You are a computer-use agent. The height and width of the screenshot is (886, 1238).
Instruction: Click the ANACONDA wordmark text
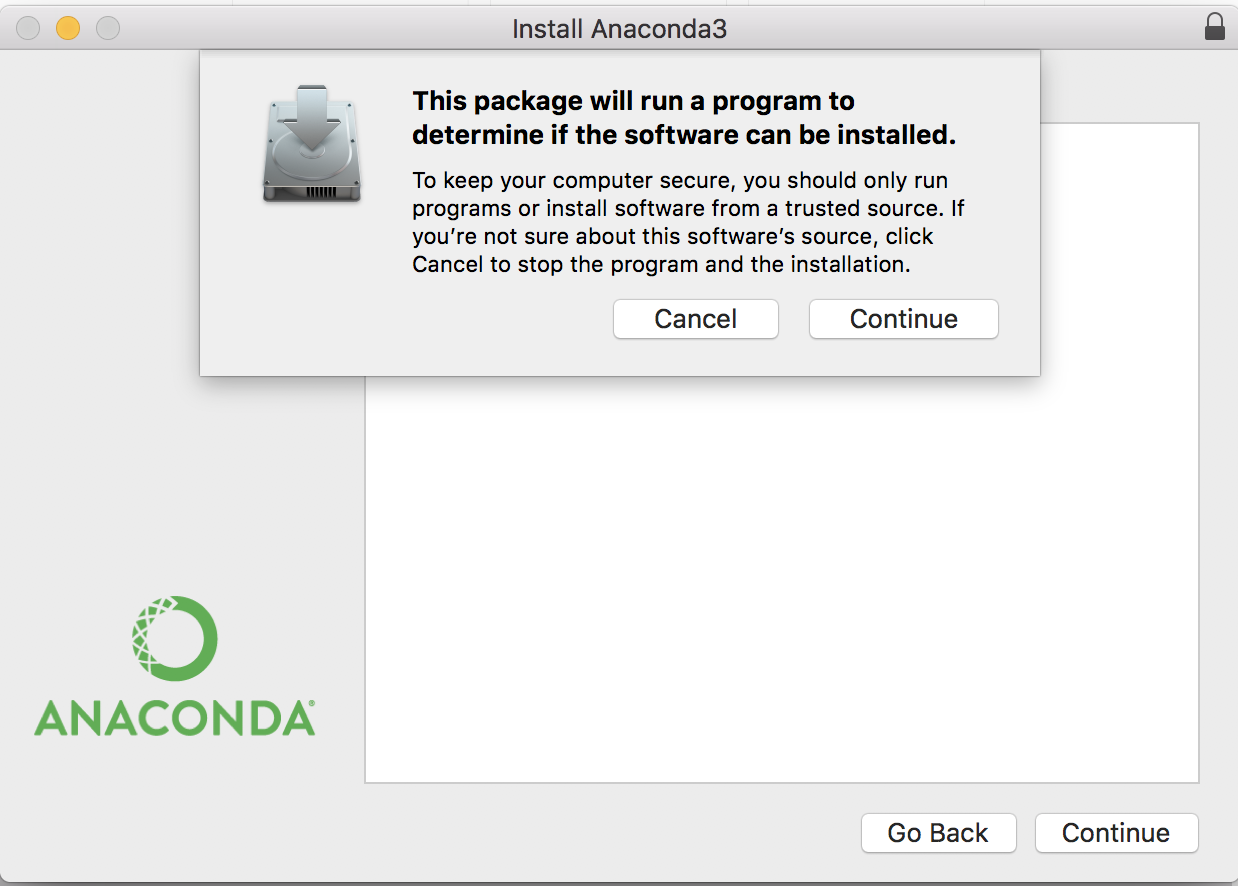[x=172, y=718]
